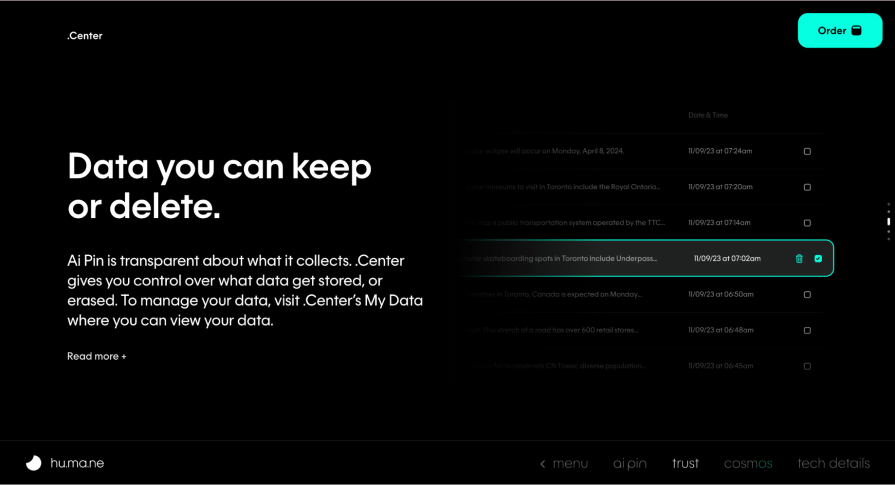Navigate to tech details
895x485 pixels.
click(x=833, y=463)
